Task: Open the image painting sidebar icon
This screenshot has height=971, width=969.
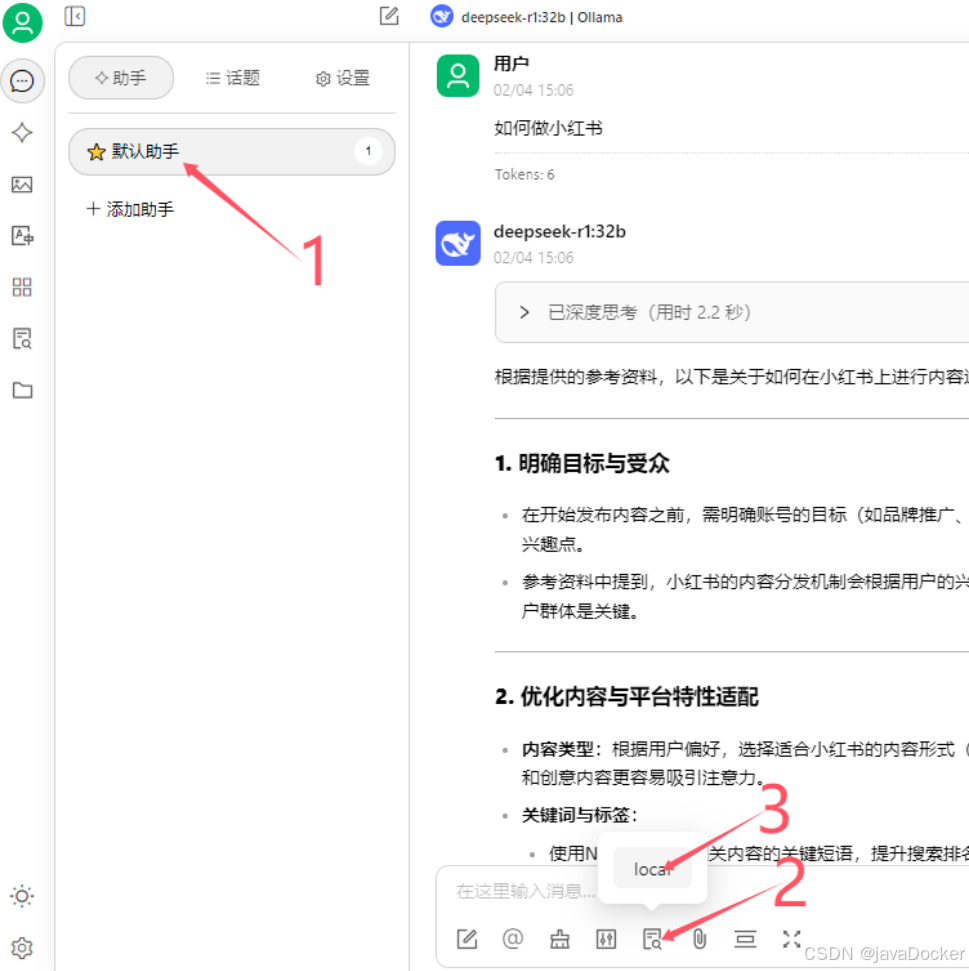Action: coord(22,184)
